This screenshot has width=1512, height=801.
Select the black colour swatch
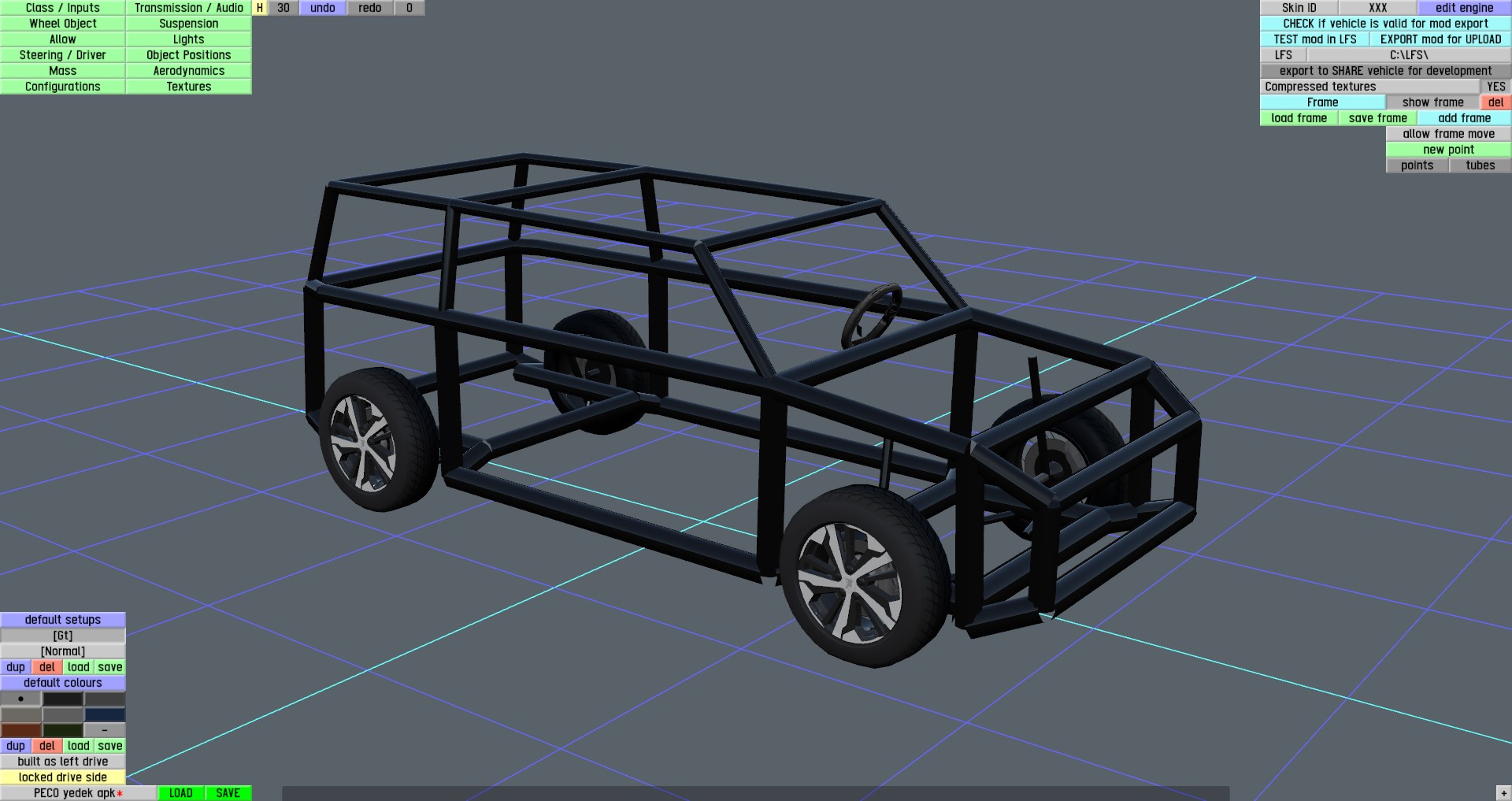(63, 699)
